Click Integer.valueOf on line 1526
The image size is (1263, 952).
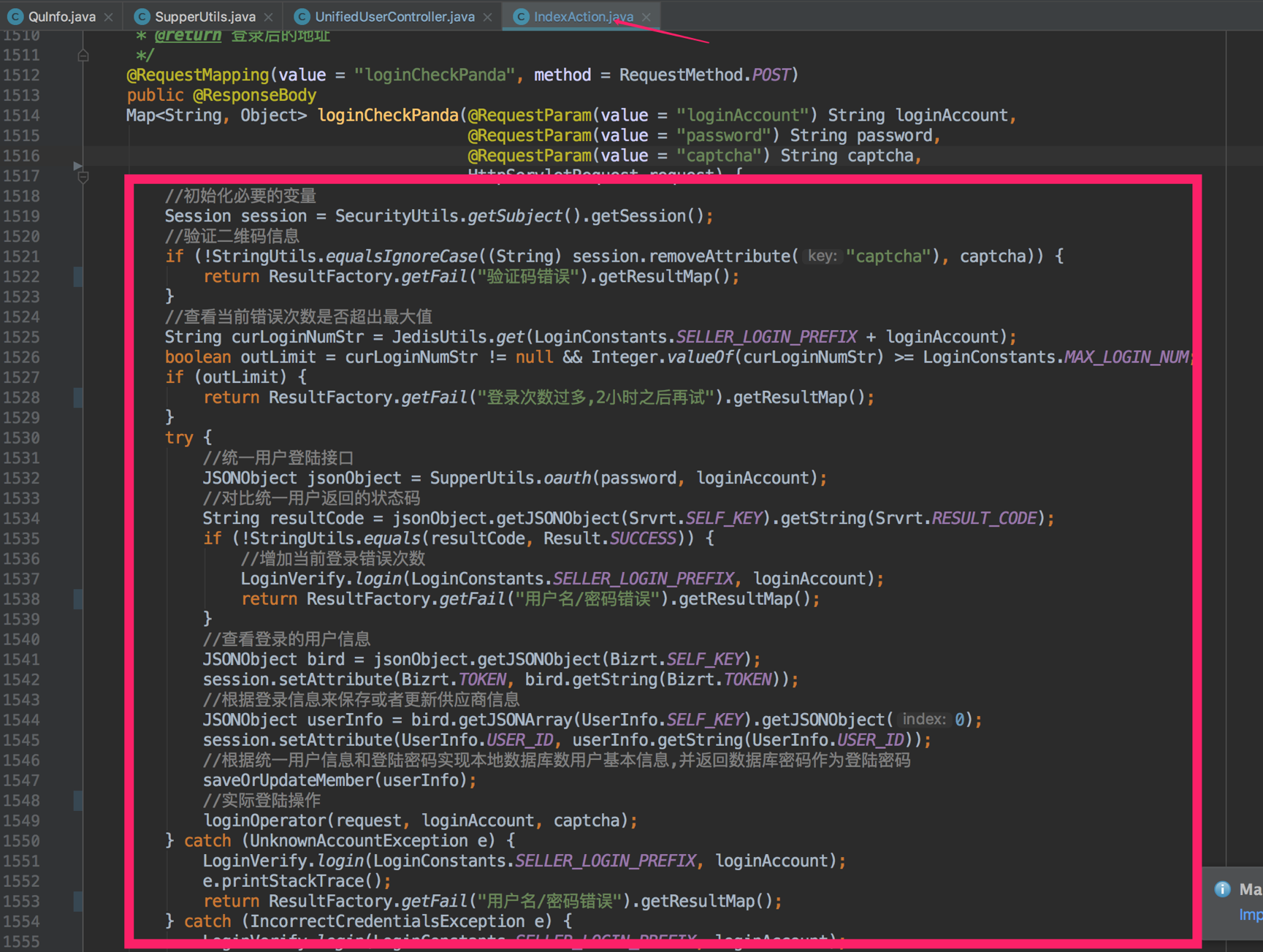(662, 357)
